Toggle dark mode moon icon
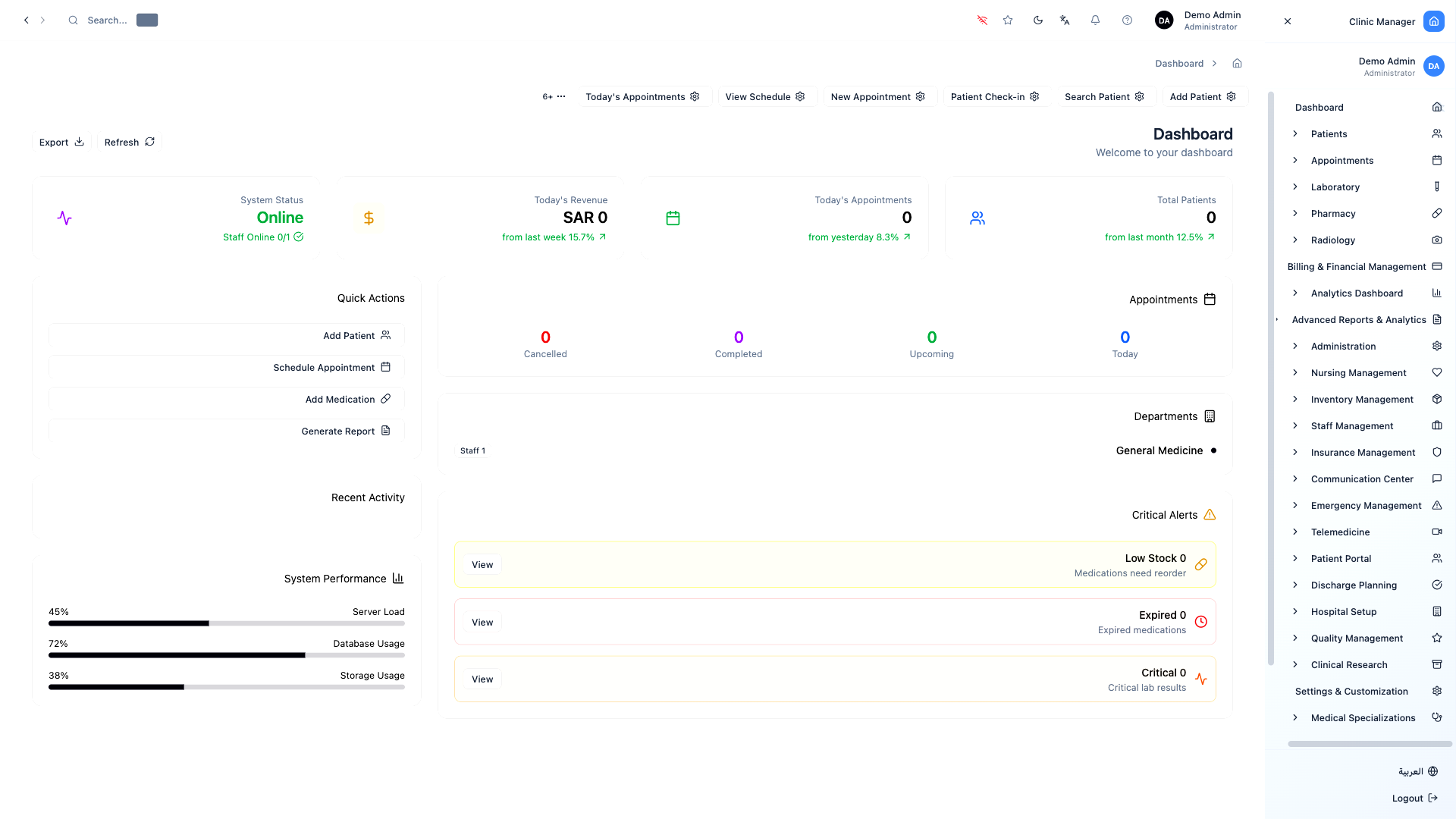Viewport: 1456px width, 819px height. (x=1038, y=20)
